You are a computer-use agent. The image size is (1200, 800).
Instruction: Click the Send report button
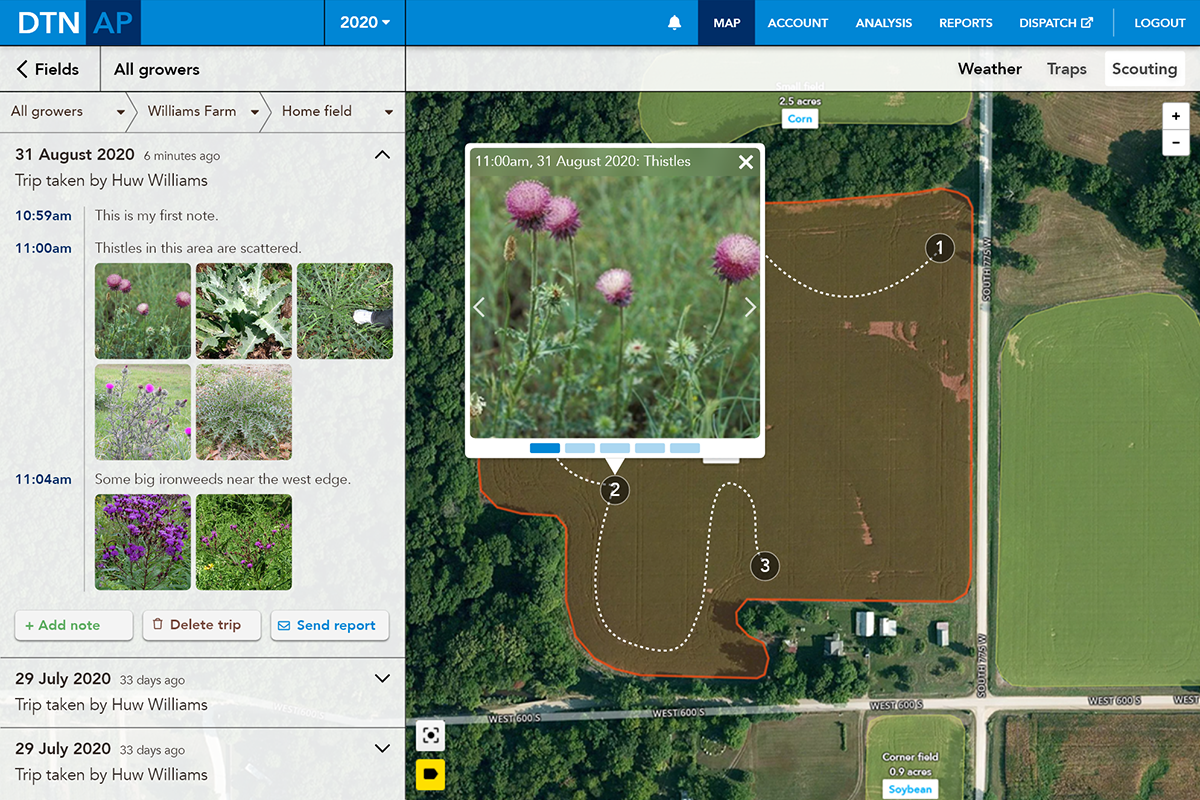point(329,624)
